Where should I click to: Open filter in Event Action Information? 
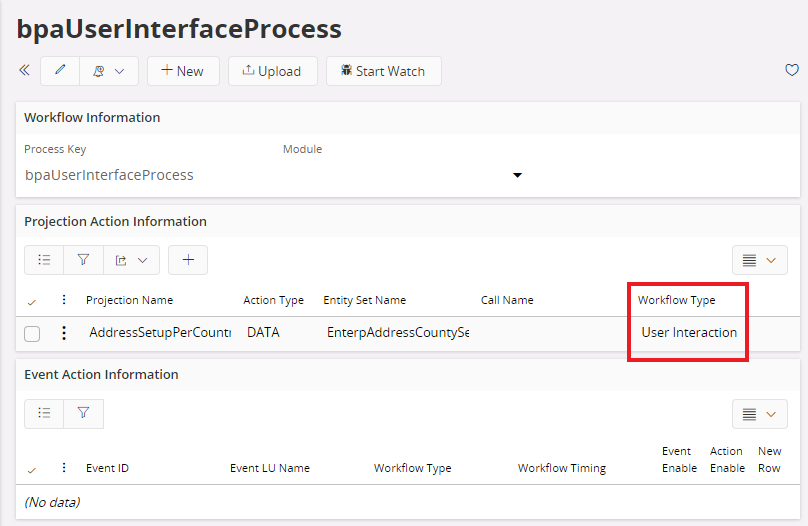pos(84,413)
